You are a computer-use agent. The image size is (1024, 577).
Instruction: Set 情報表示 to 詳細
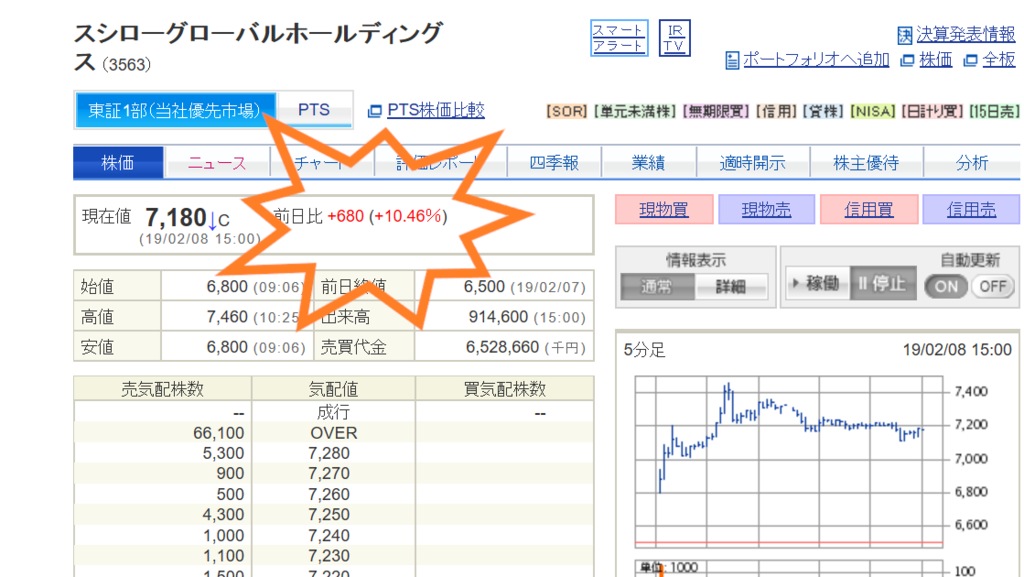731,287
